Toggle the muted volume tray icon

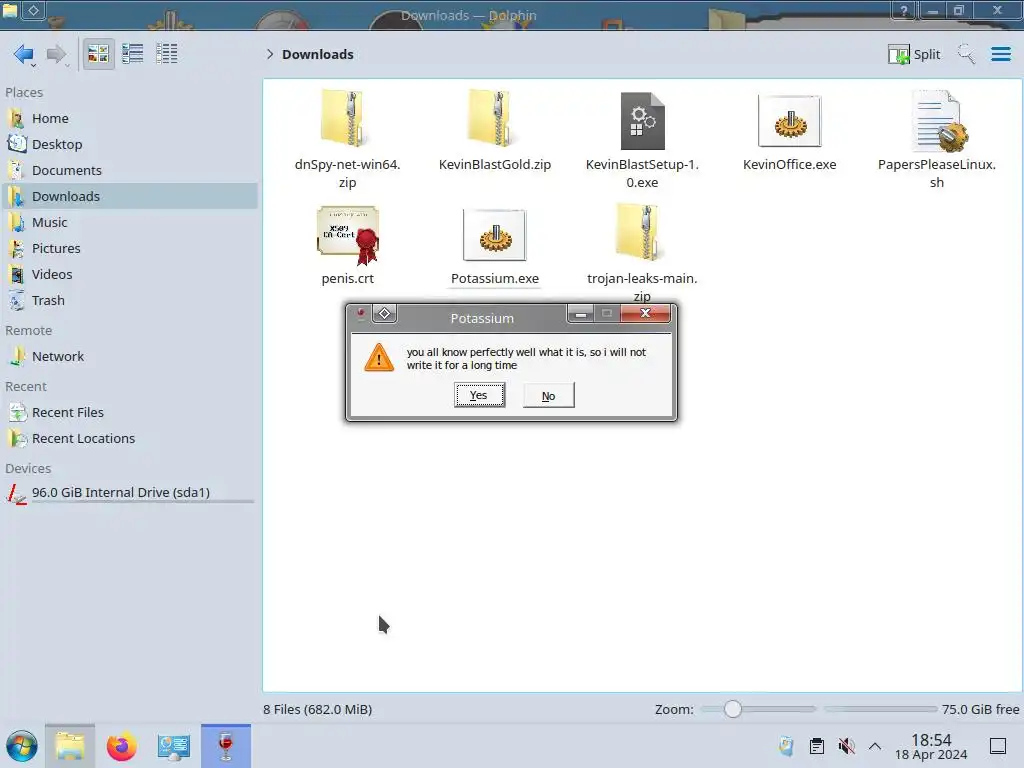pyautogui.click(x=846, y=746)
